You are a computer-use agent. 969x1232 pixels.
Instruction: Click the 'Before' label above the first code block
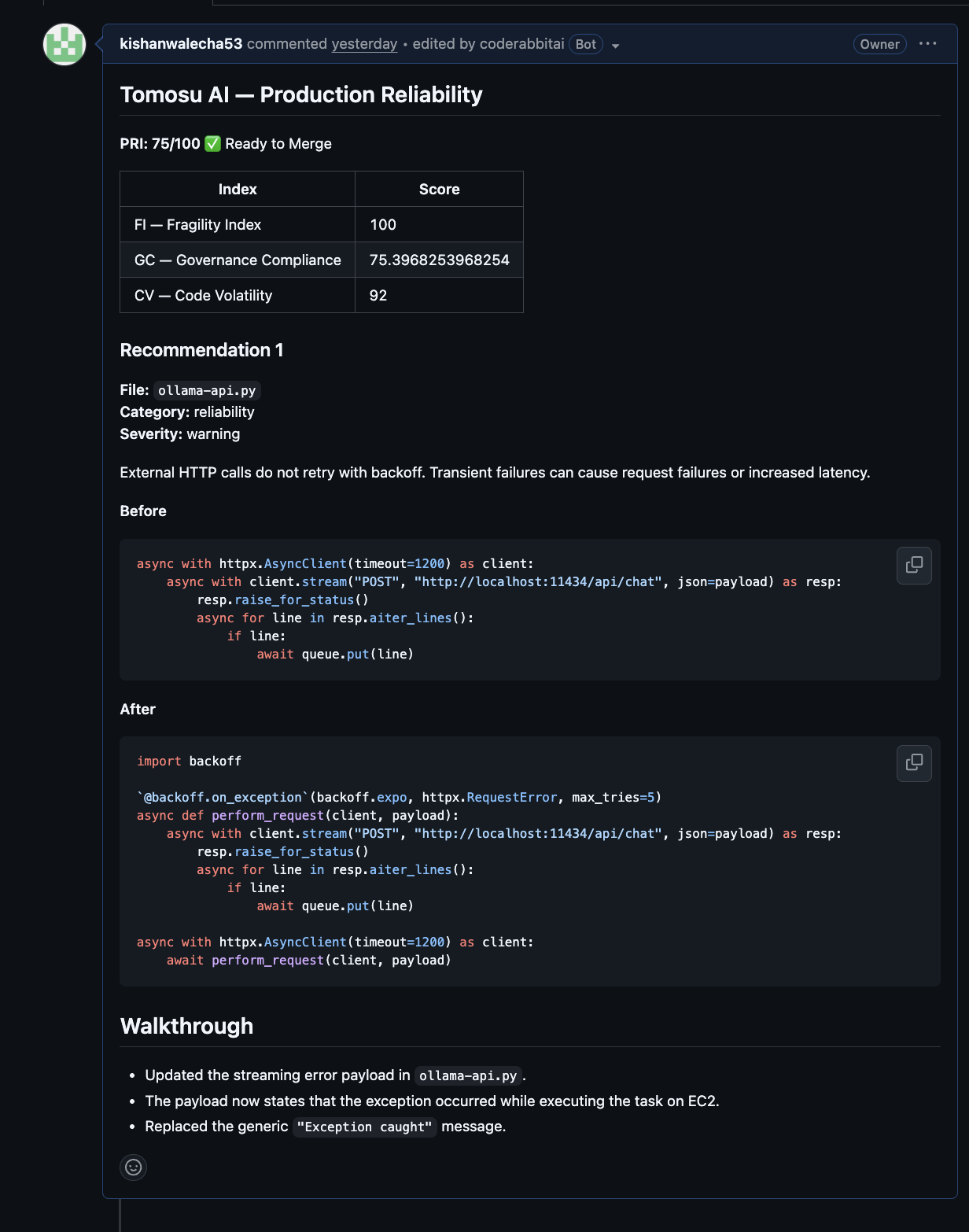[143, 511]
